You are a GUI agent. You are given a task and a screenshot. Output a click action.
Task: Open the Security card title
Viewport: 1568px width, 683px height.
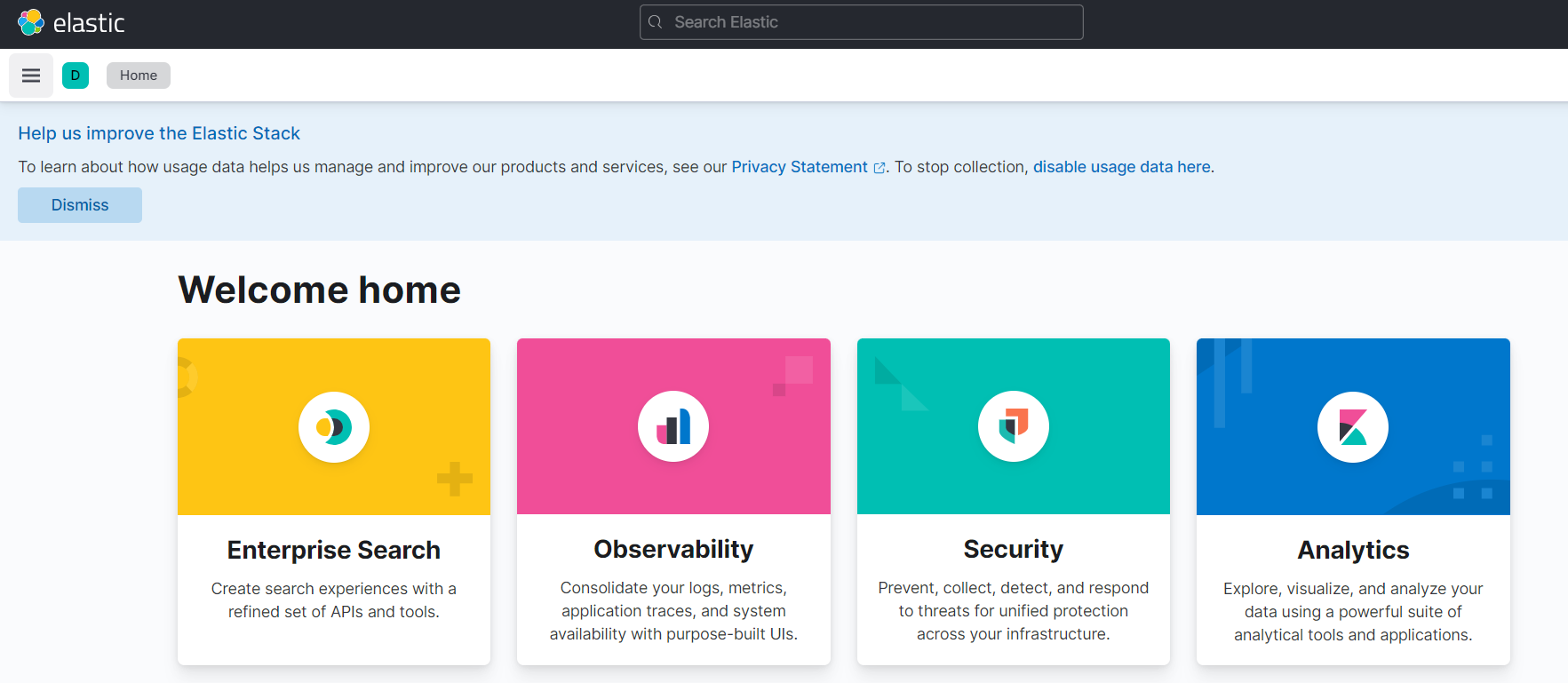pyautogui.click(x=1014, y=549)
